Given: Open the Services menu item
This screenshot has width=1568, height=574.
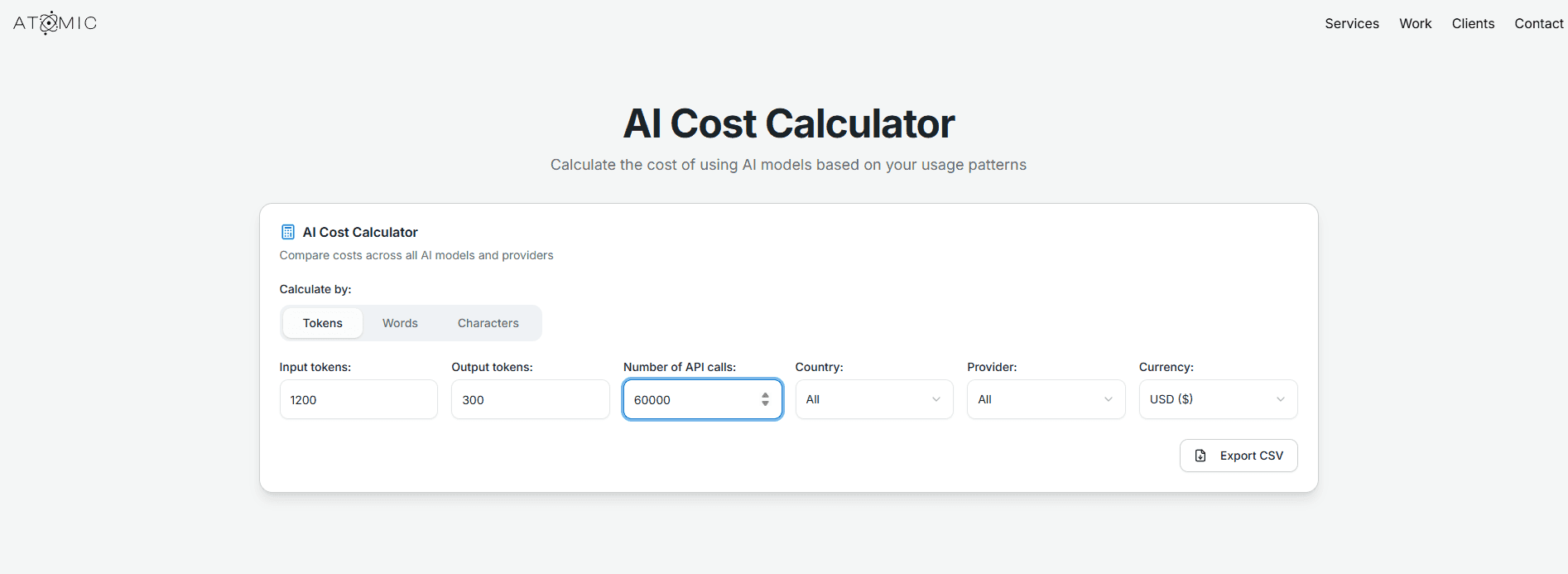Looking at the screenshot, I should pyautogui.click(x=1351, y=23).
